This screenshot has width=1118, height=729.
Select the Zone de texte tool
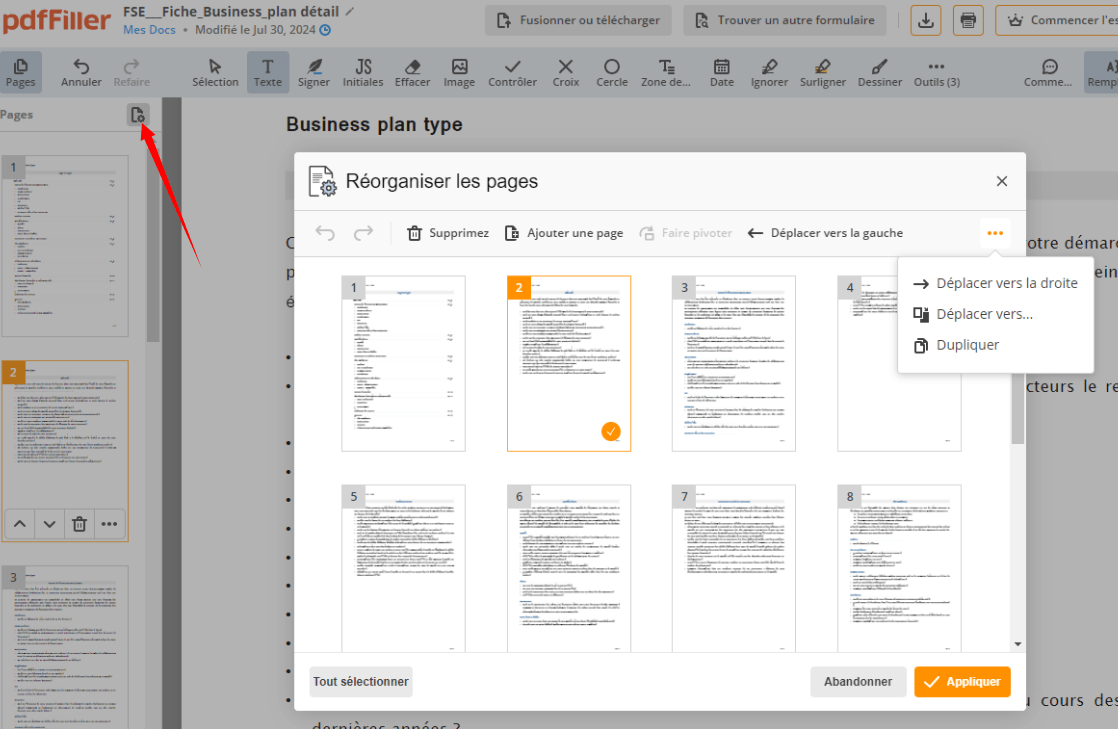coord(666,73)
